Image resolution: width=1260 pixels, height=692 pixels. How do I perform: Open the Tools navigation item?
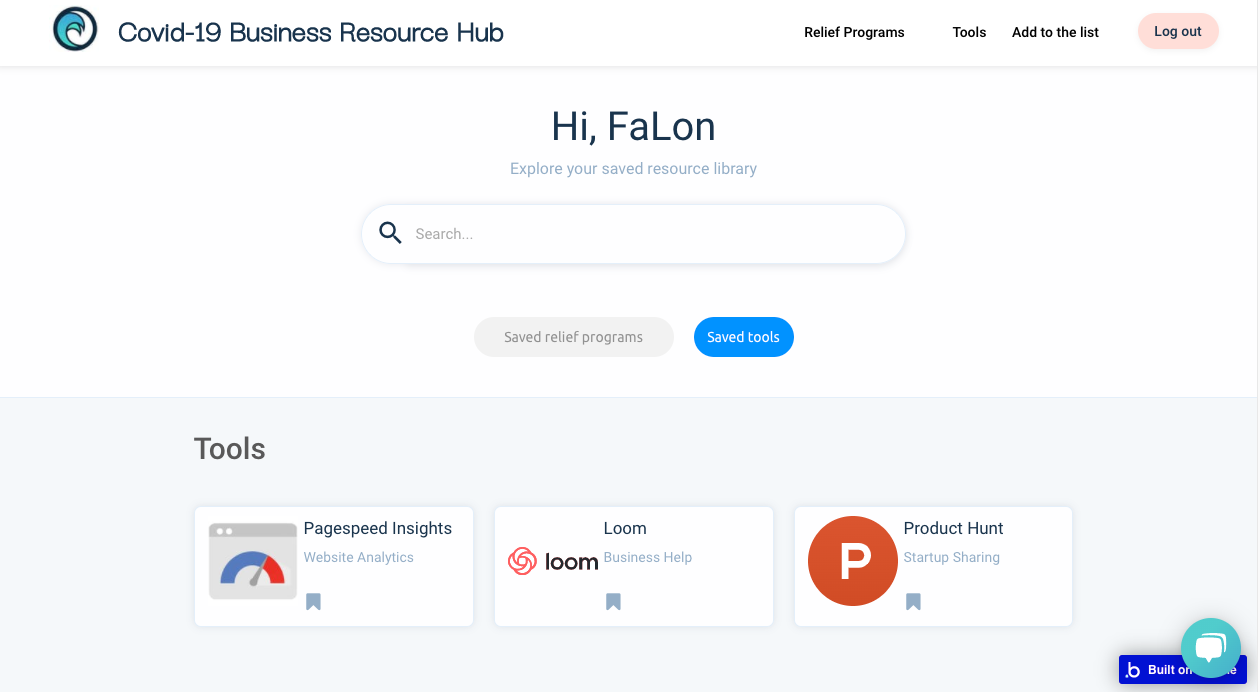[x=969, y=32]
